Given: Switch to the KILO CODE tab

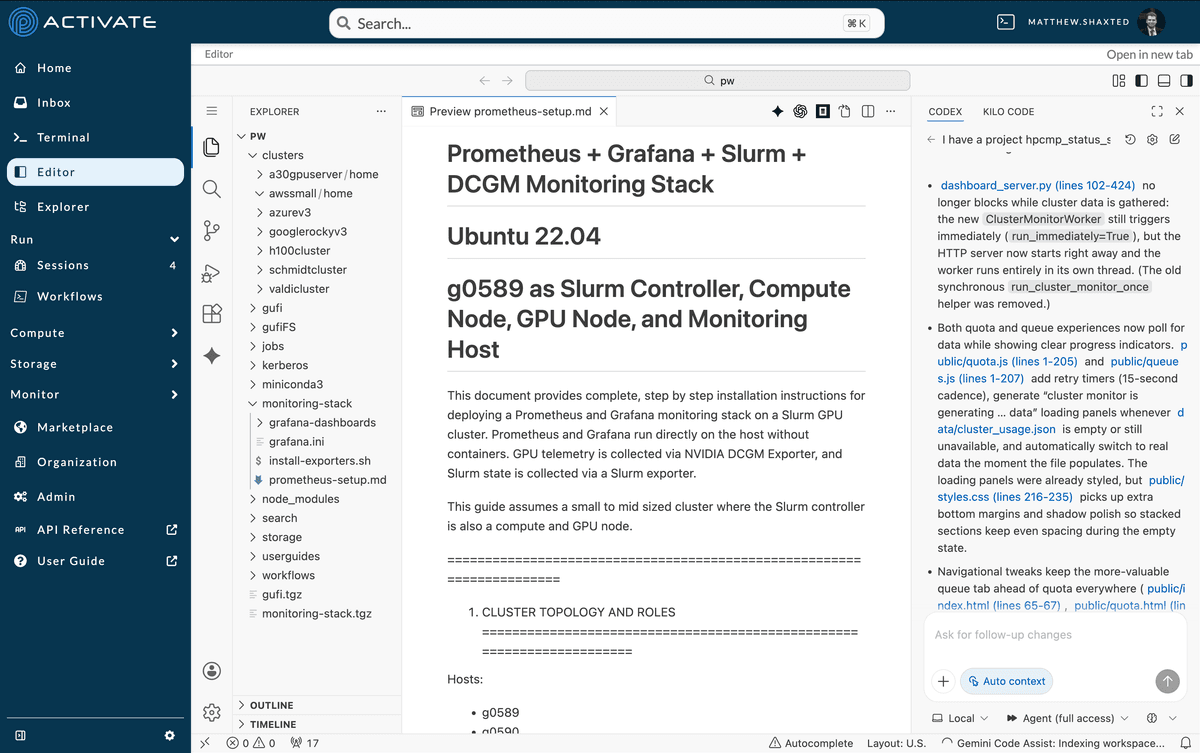Looking at the screenshot, I should click(x=1008, y=112).
